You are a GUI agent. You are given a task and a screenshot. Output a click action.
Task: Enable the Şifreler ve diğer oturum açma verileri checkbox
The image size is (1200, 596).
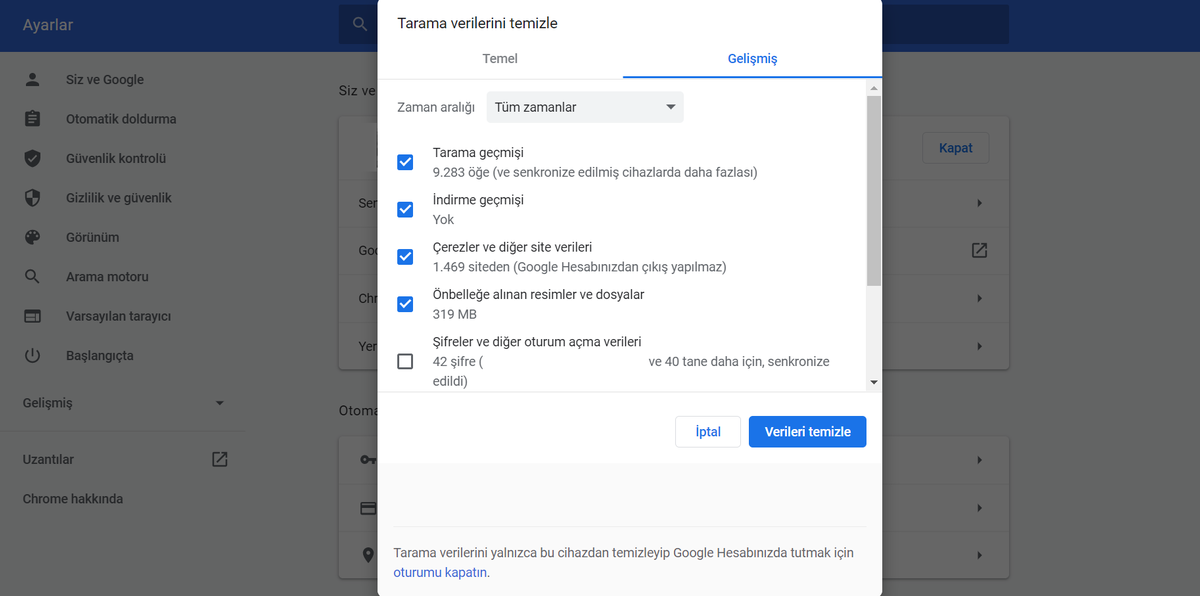pyautogui.click(x=405, y=361)
